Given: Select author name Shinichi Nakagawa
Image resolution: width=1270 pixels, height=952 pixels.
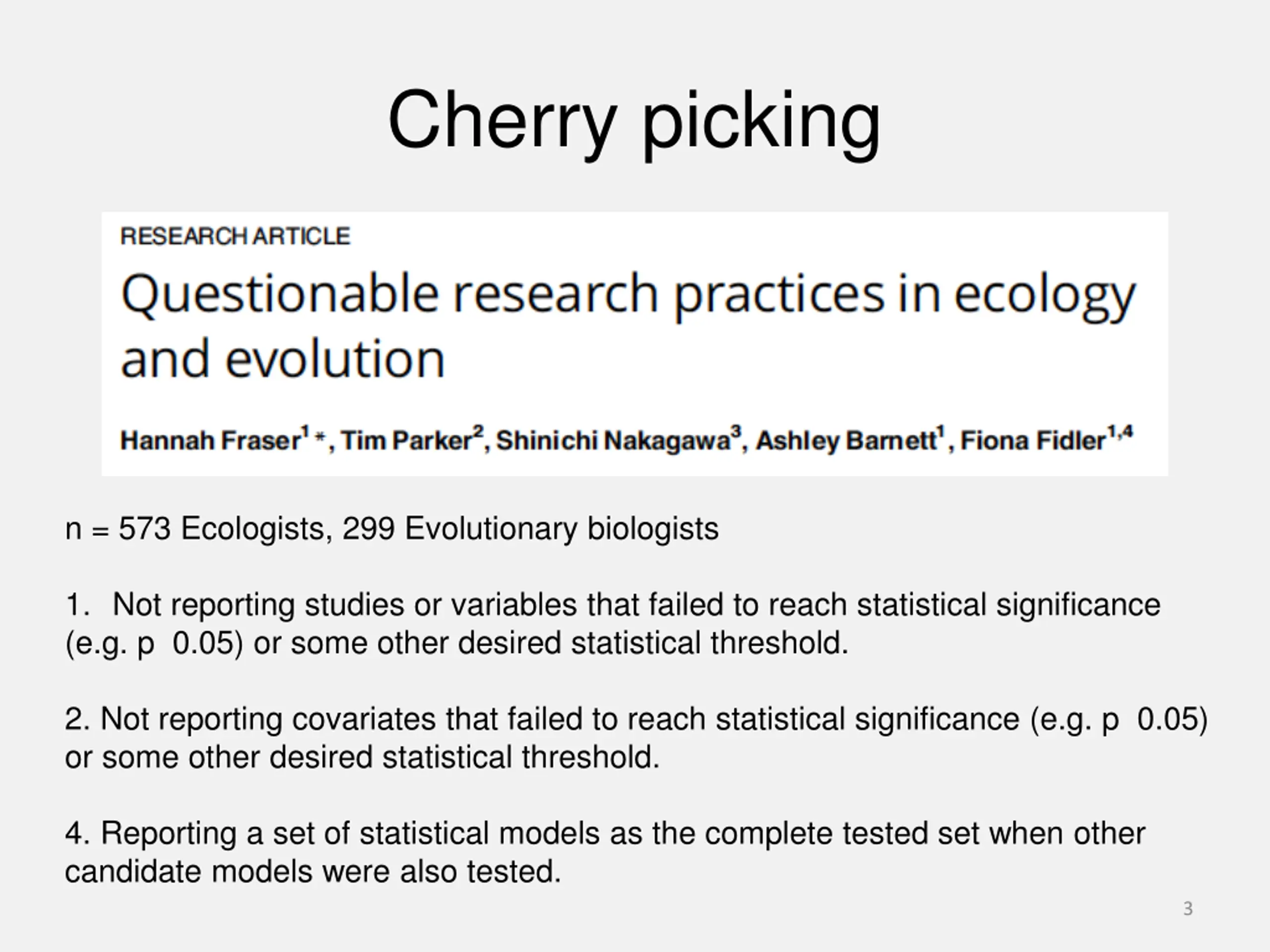Looking at the screenshot, I should 612,441.
